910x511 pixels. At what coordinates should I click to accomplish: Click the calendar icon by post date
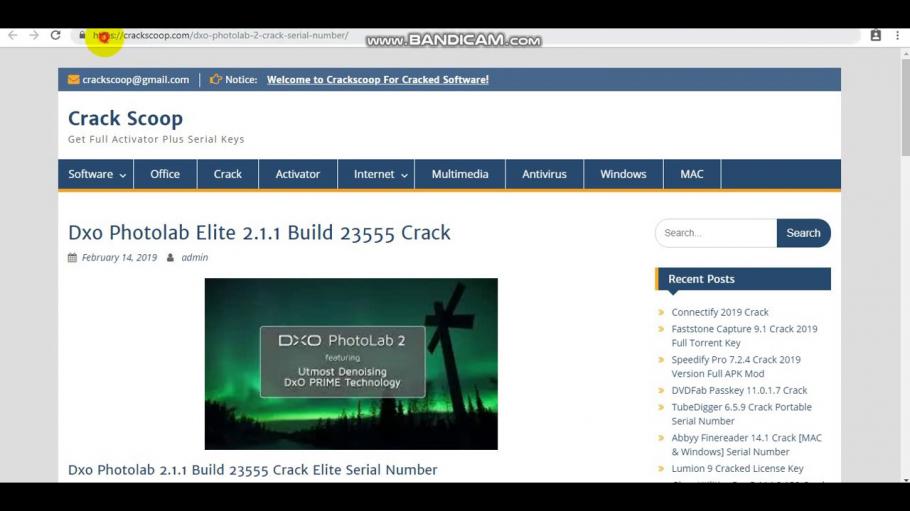pos(72,257)
